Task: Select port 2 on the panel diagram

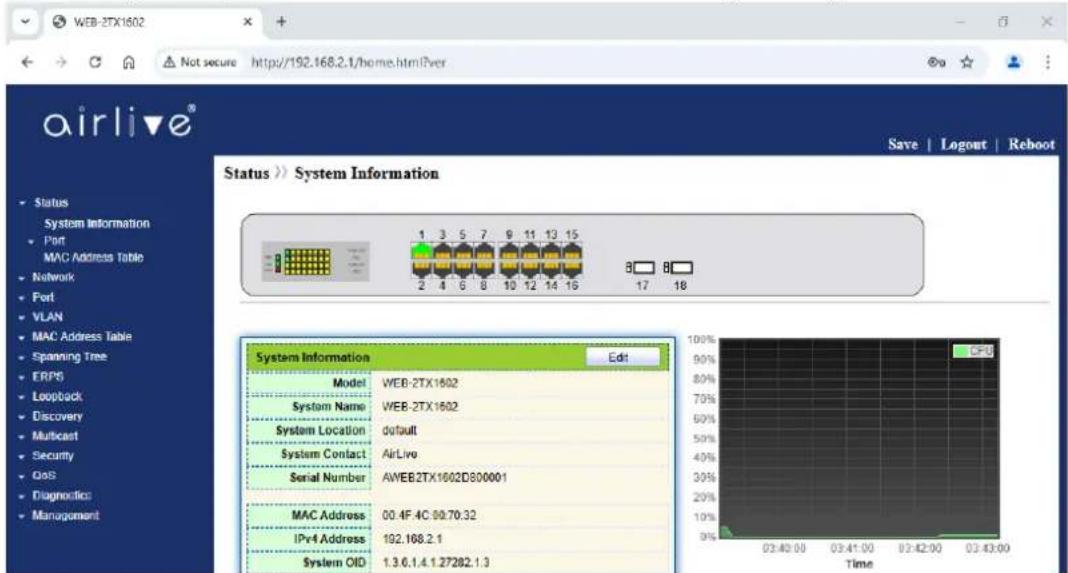Action: coord(422,268)
